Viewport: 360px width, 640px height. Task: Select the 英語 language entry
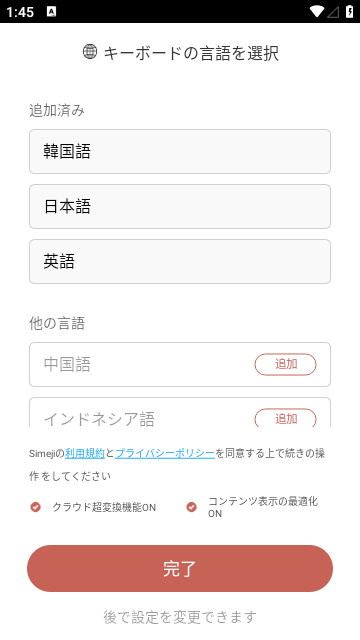[180, 262]
